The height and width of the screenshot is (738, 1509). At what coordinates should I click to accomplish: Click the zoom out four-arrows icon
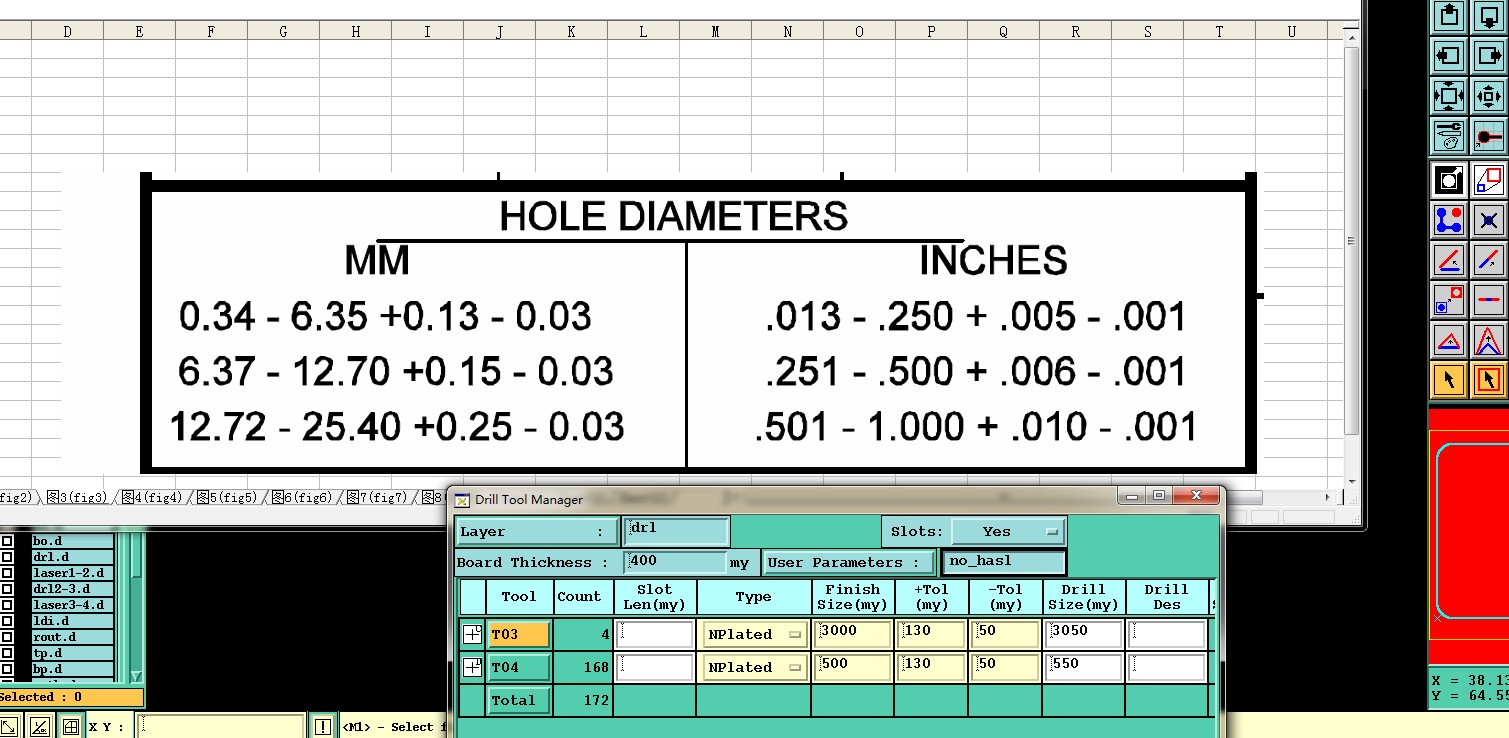coord(1449,96)
